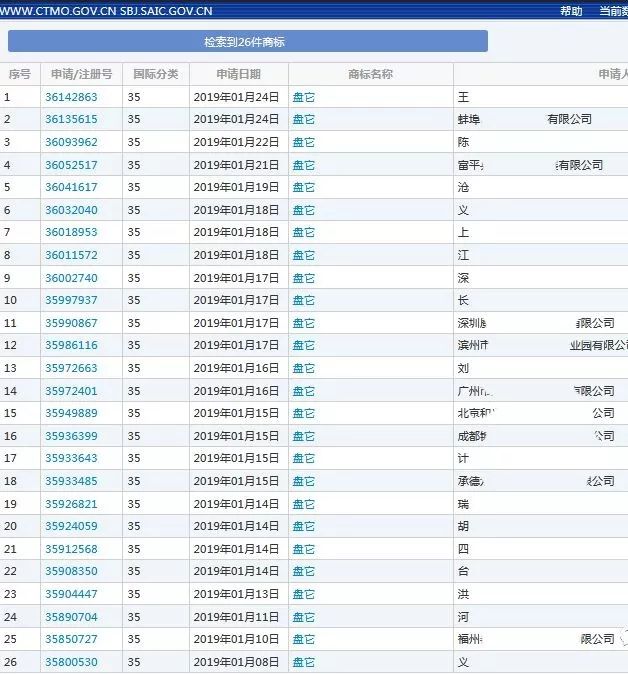Open registration number 36018953
This screenshot has height=674, width=628.
click(x=71, y=232)
